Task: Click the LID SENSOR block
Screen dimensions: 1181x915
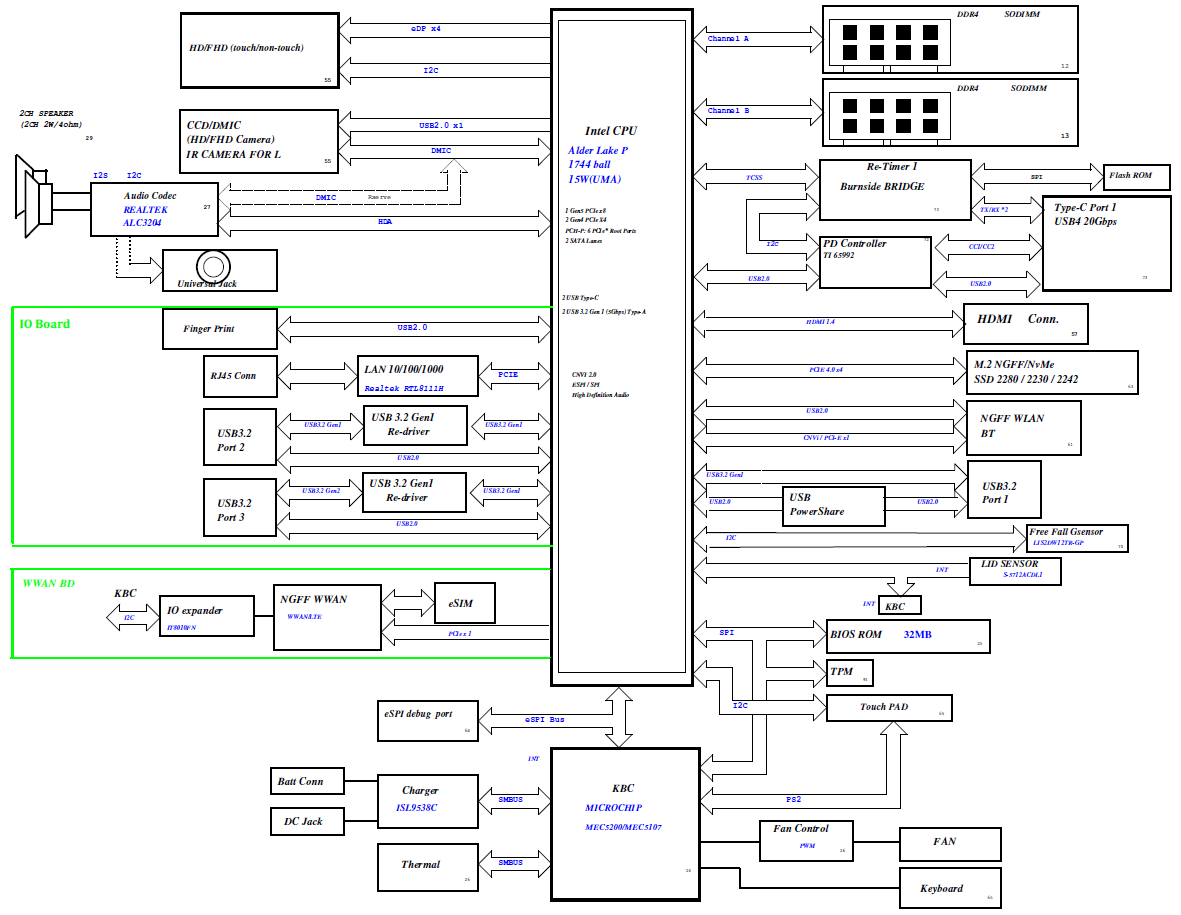Action: point(1016,571)
